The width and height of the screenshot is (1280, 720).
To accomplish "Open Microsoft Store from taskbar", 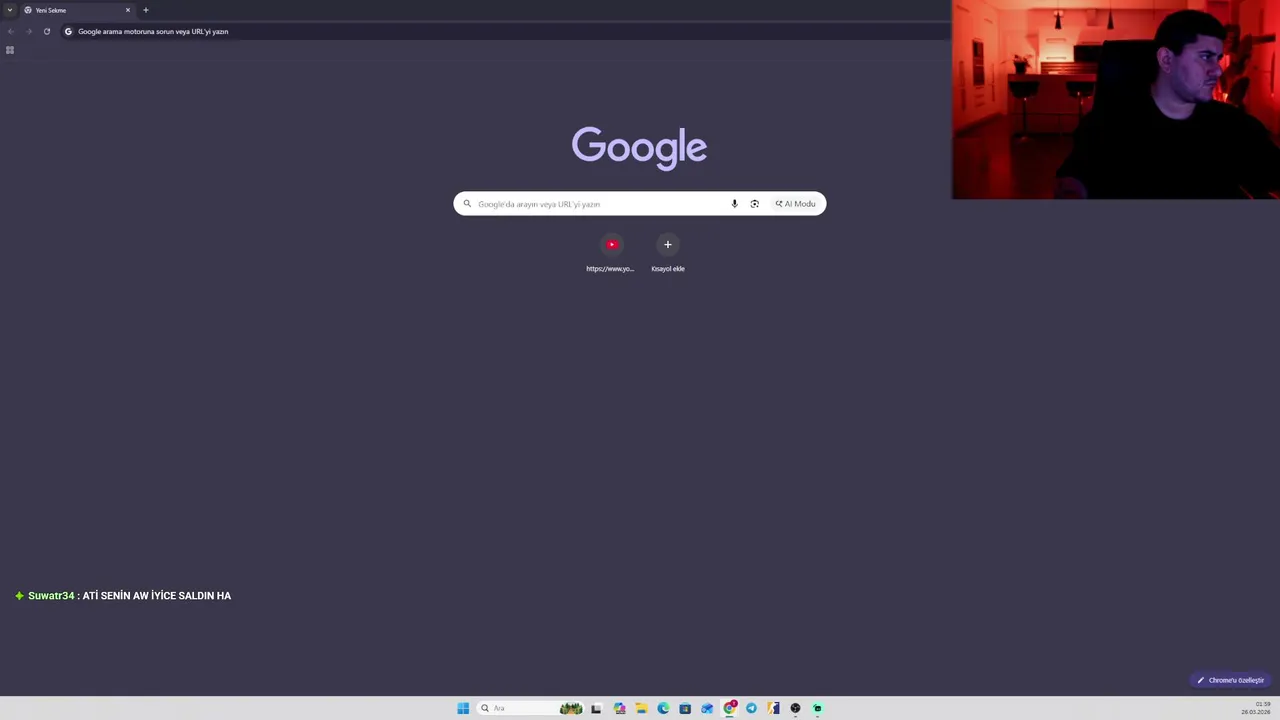I will (x=685, y=708).
